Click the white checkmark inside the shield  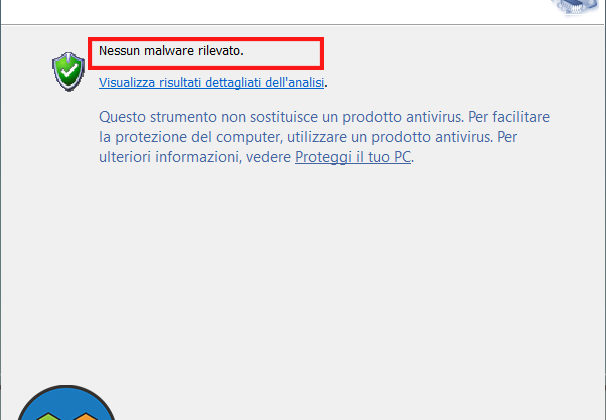pos(69,71)
